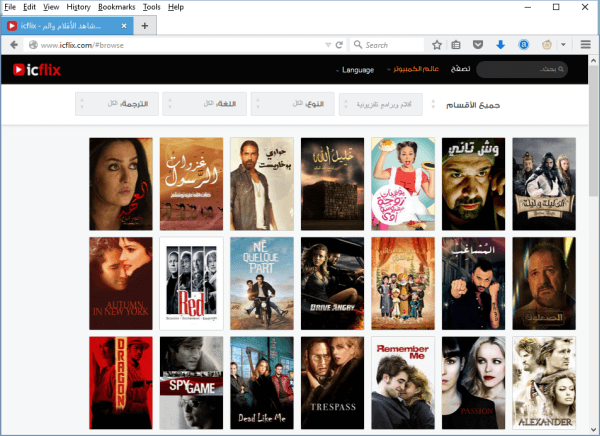
Task: Click the blue circular extension icon
Action: pos(523,45)
